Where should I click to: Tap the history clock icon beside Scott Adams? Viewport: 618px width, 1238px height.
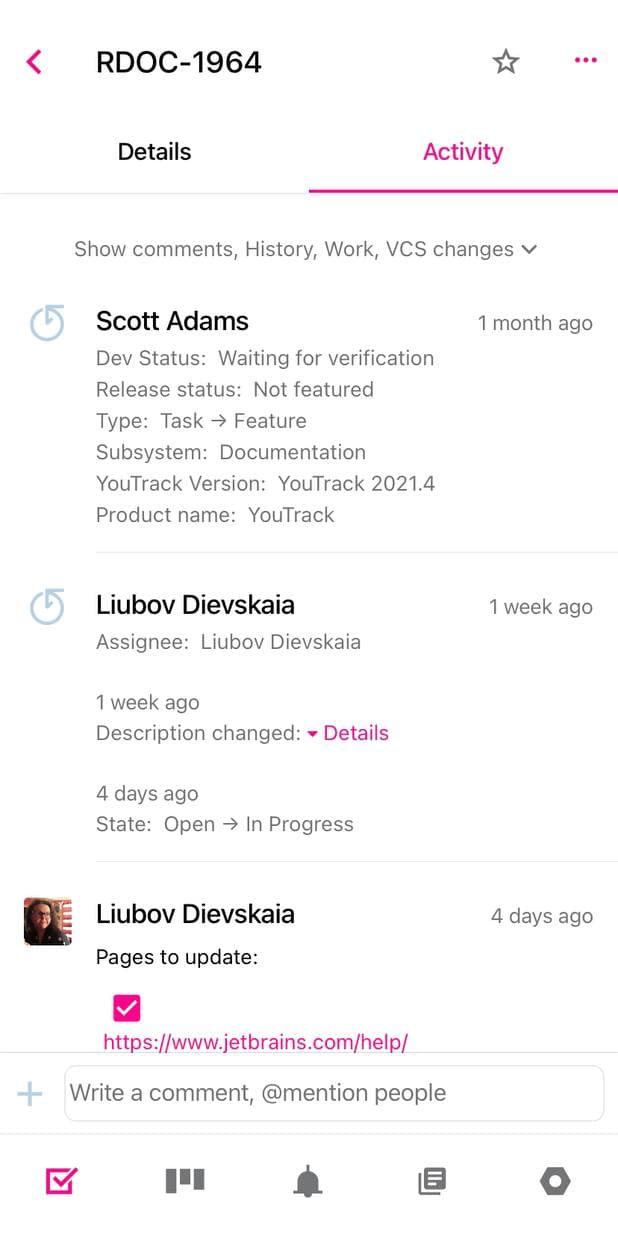pyautogui.click(x=46, y=323)
